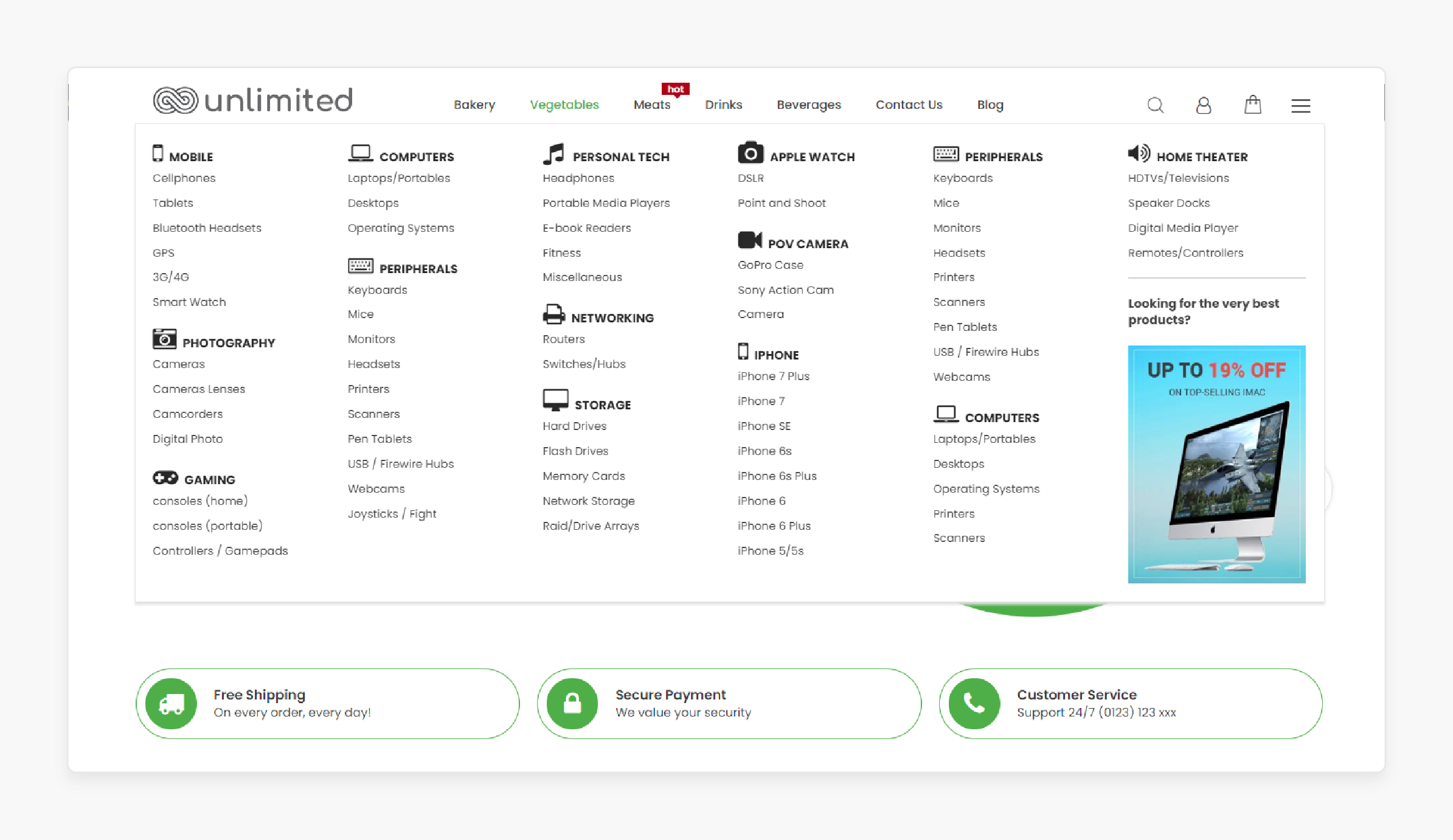Select Controllers/Gamepads under Gaming

coord(220,550)
